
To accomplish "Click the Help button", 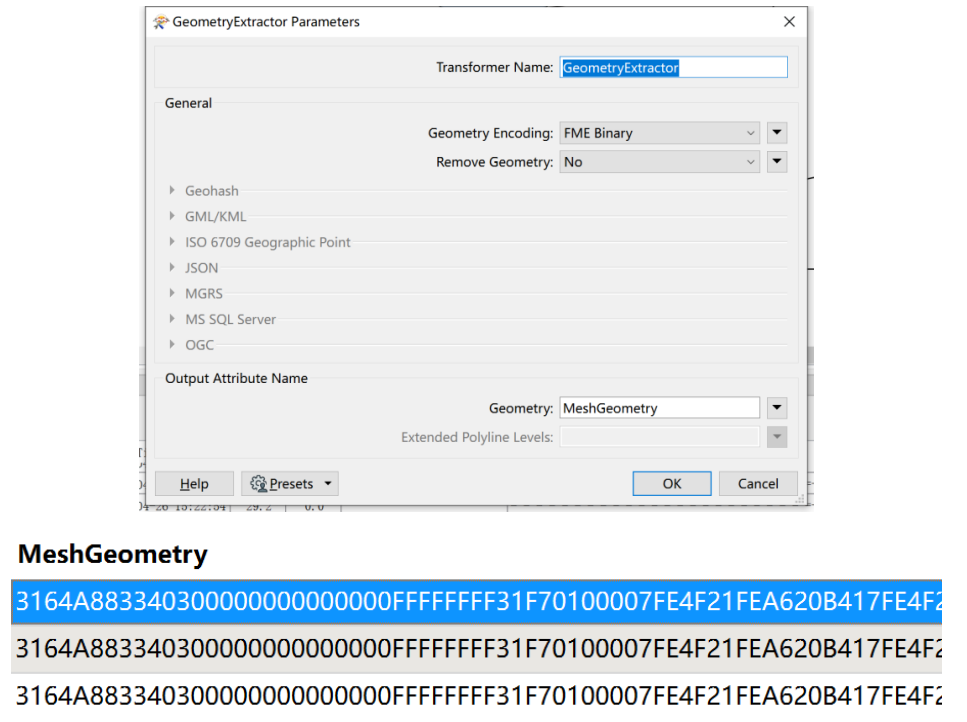I will pyautogui.click(x=194, y=484).
